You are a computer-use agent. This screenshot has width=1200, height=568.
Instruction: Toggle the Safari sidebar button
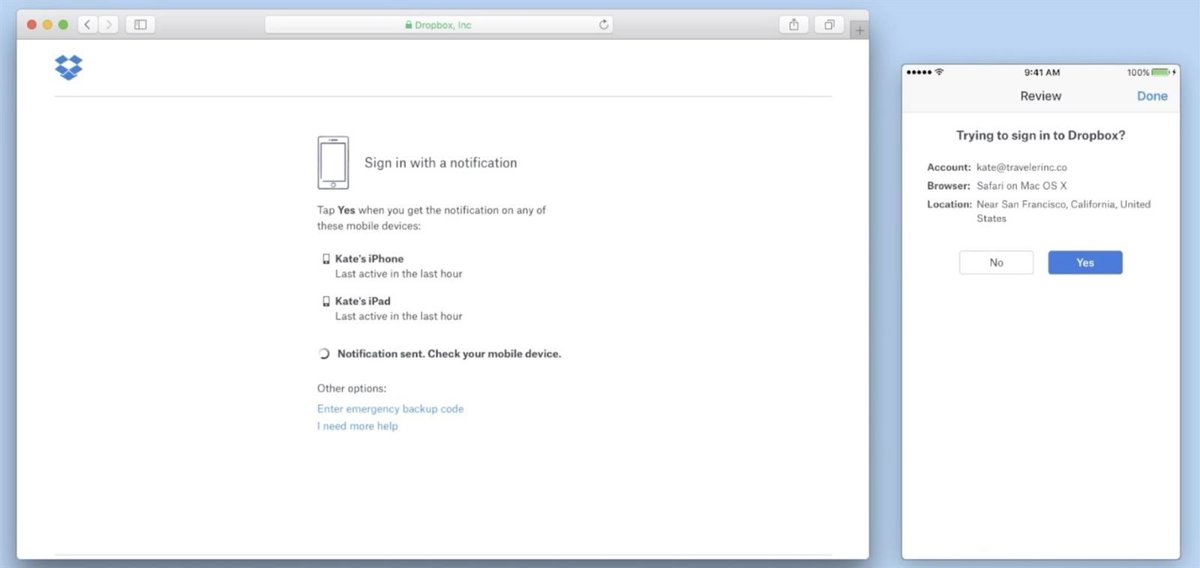[x=139, y=24]
